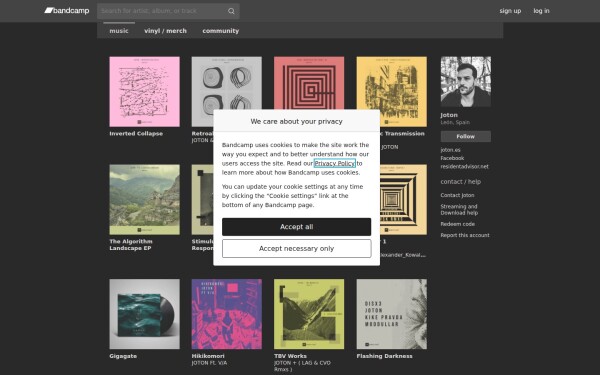Switch to the music tab
The height and width of the screenshot is (375, 600).
(119, 31)
